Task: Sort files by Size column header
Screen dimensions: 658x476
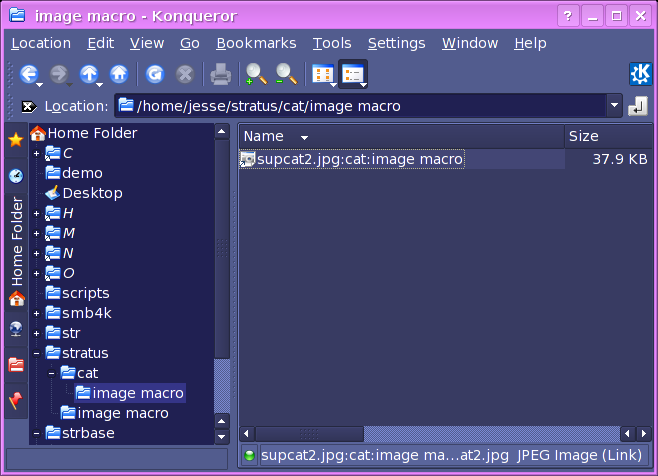Action: click(x=608, y=136)
